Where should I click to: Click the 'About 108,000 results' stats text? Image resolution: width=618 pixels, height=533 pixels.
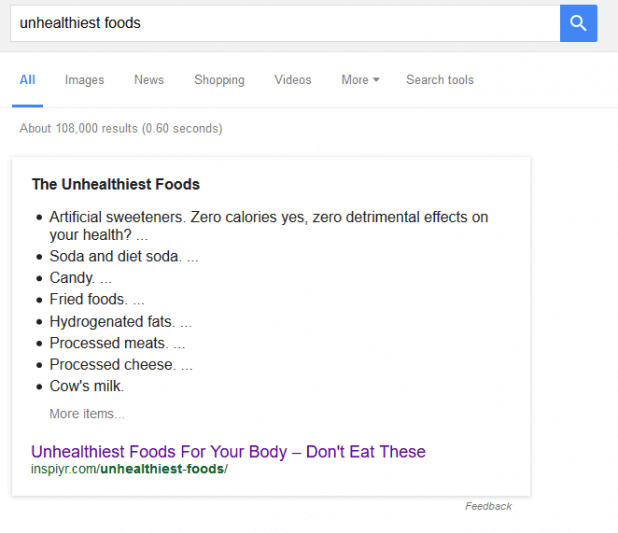click(x=121, y=129)
